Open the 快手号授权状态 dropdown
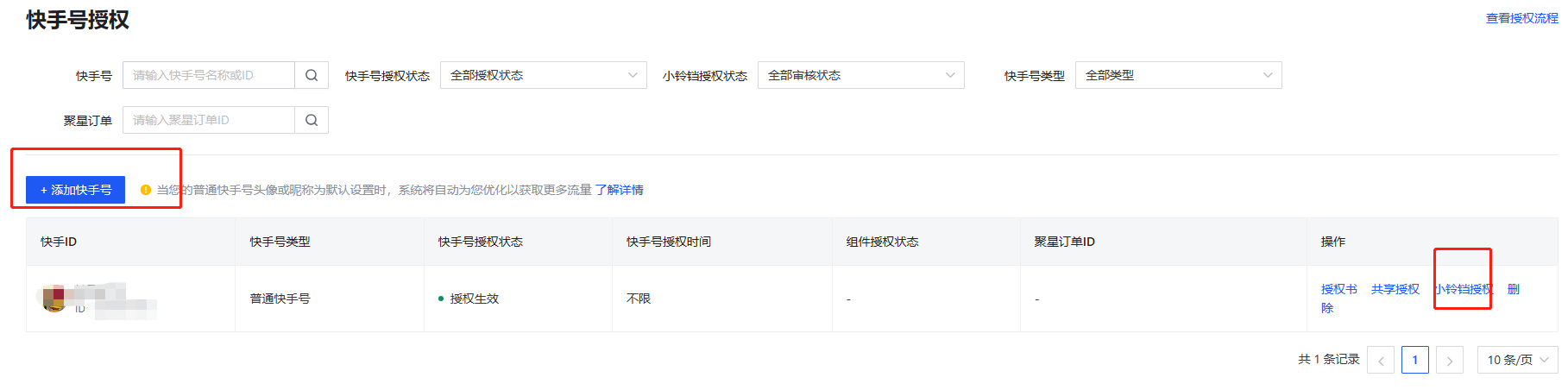The image size is (1568, 390). point(544,75)
